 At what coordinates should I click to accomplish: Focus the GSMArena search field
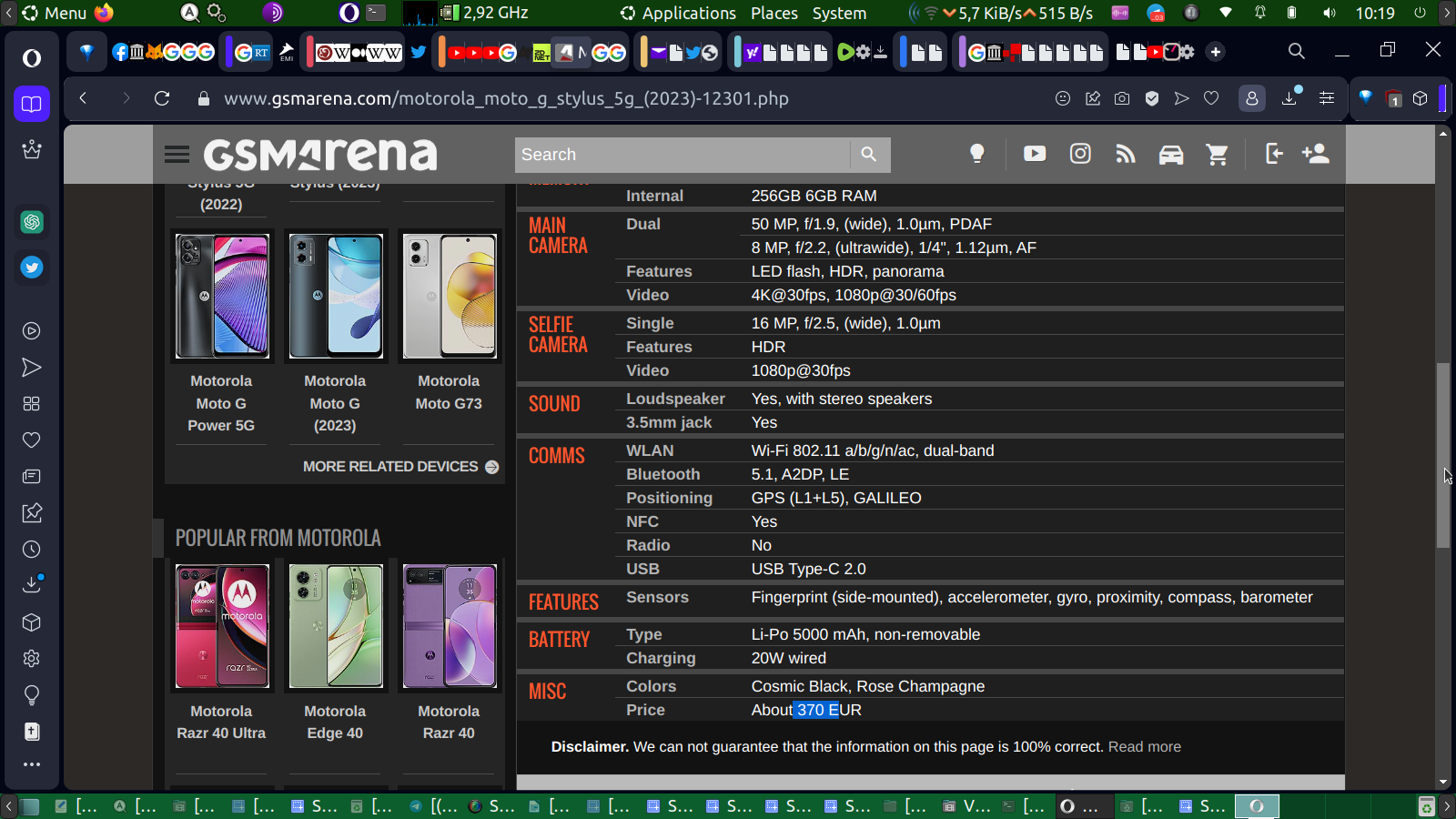[x=682, y=155]
